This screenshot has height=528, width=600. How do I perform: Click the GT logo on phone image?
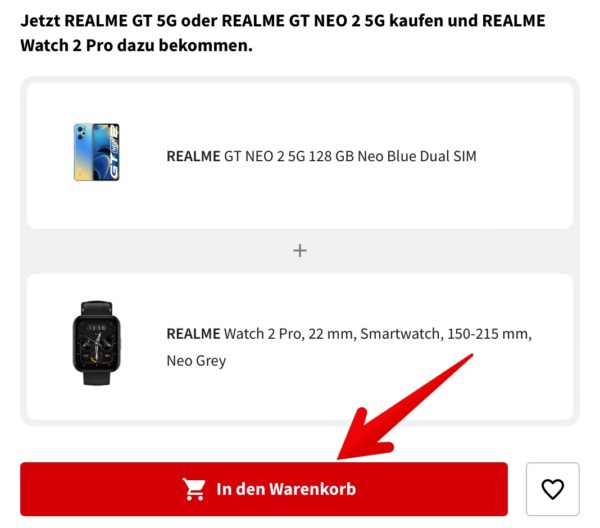click(114, 153)
